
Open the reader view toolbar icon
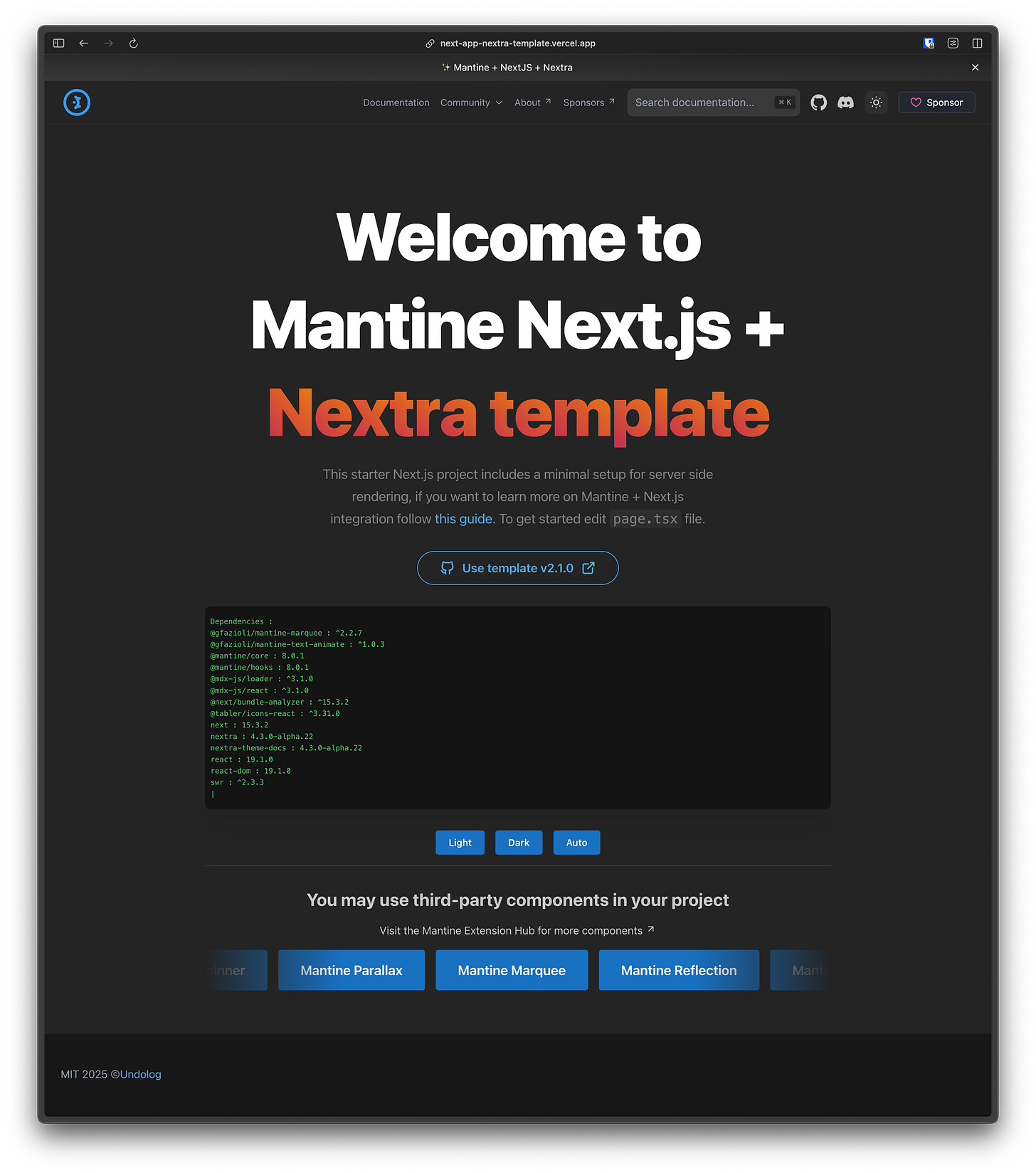click(953, 43)
